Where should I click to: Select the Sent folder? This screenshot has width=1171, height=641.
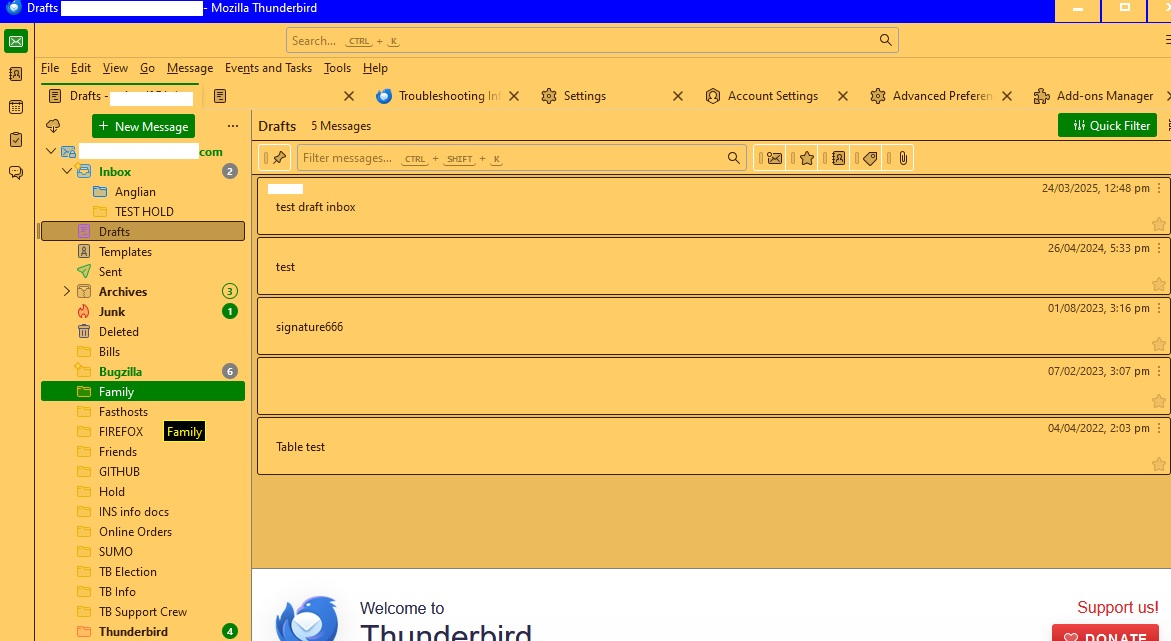(x=142, y=272)
